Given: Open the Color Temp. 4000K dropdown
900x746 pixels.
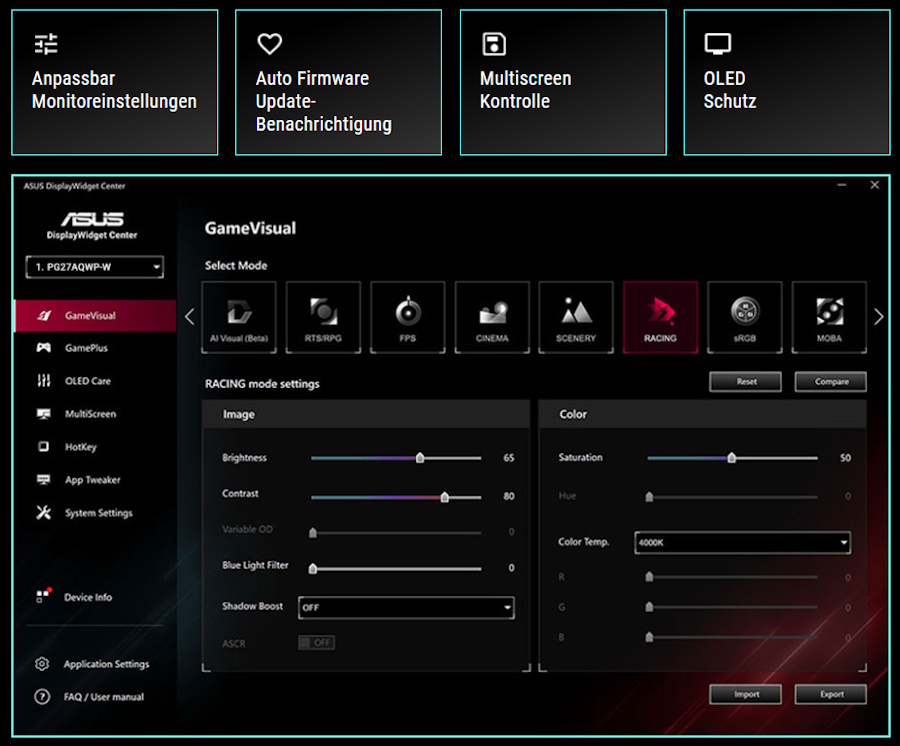Looking at the screenshot, I should 743,542.
